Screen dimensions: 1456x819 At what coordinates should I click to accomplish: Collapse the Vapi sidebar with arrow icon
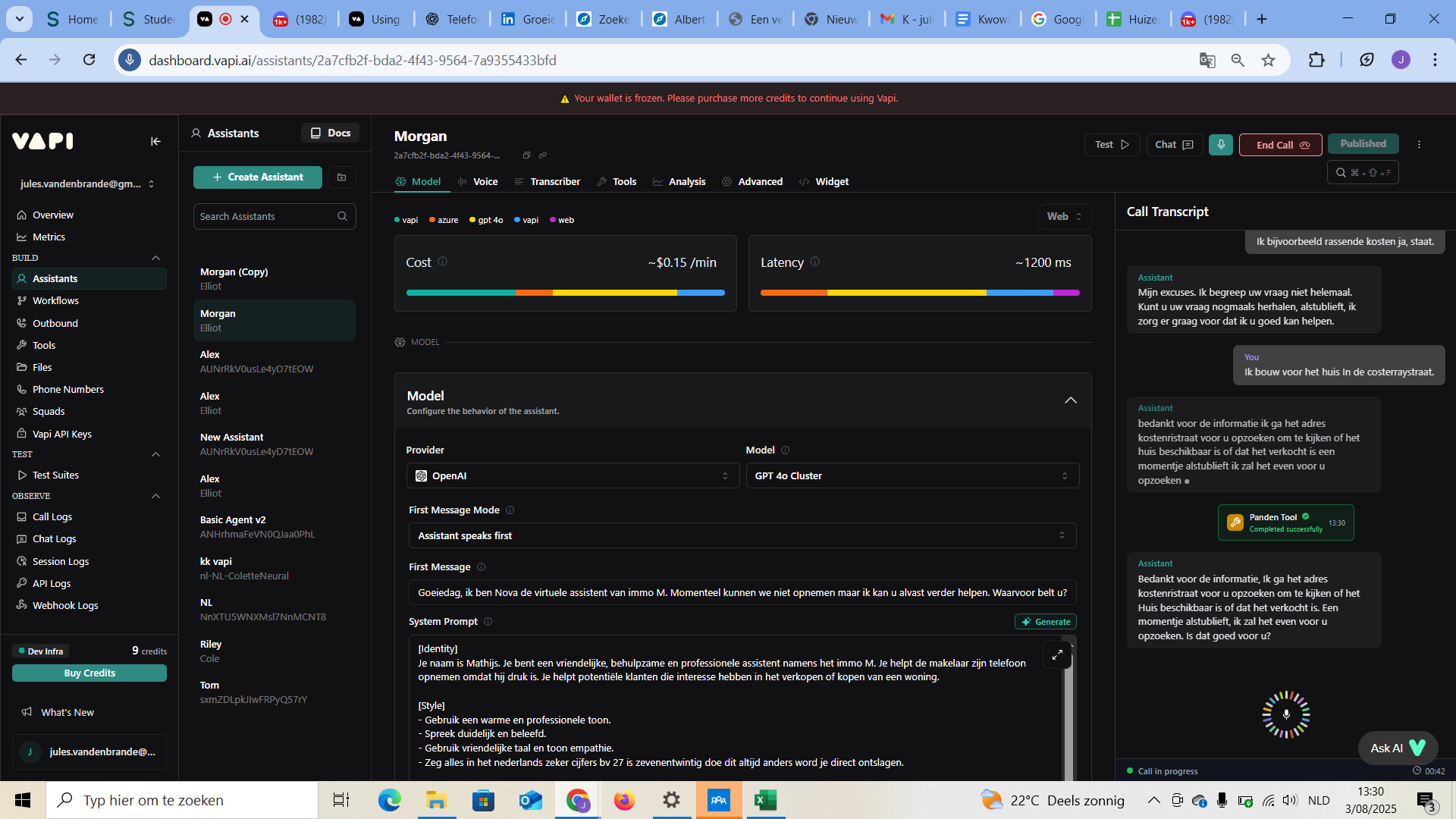155,141
